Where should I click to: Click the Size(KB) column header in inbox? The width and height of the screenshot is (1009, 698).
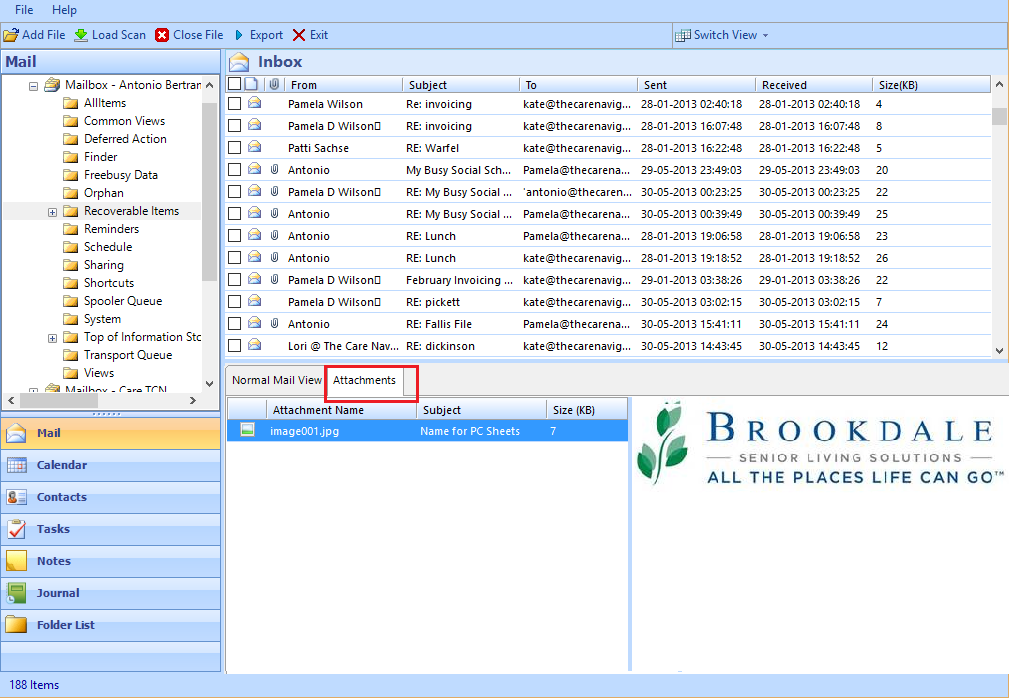click(931, 84)
